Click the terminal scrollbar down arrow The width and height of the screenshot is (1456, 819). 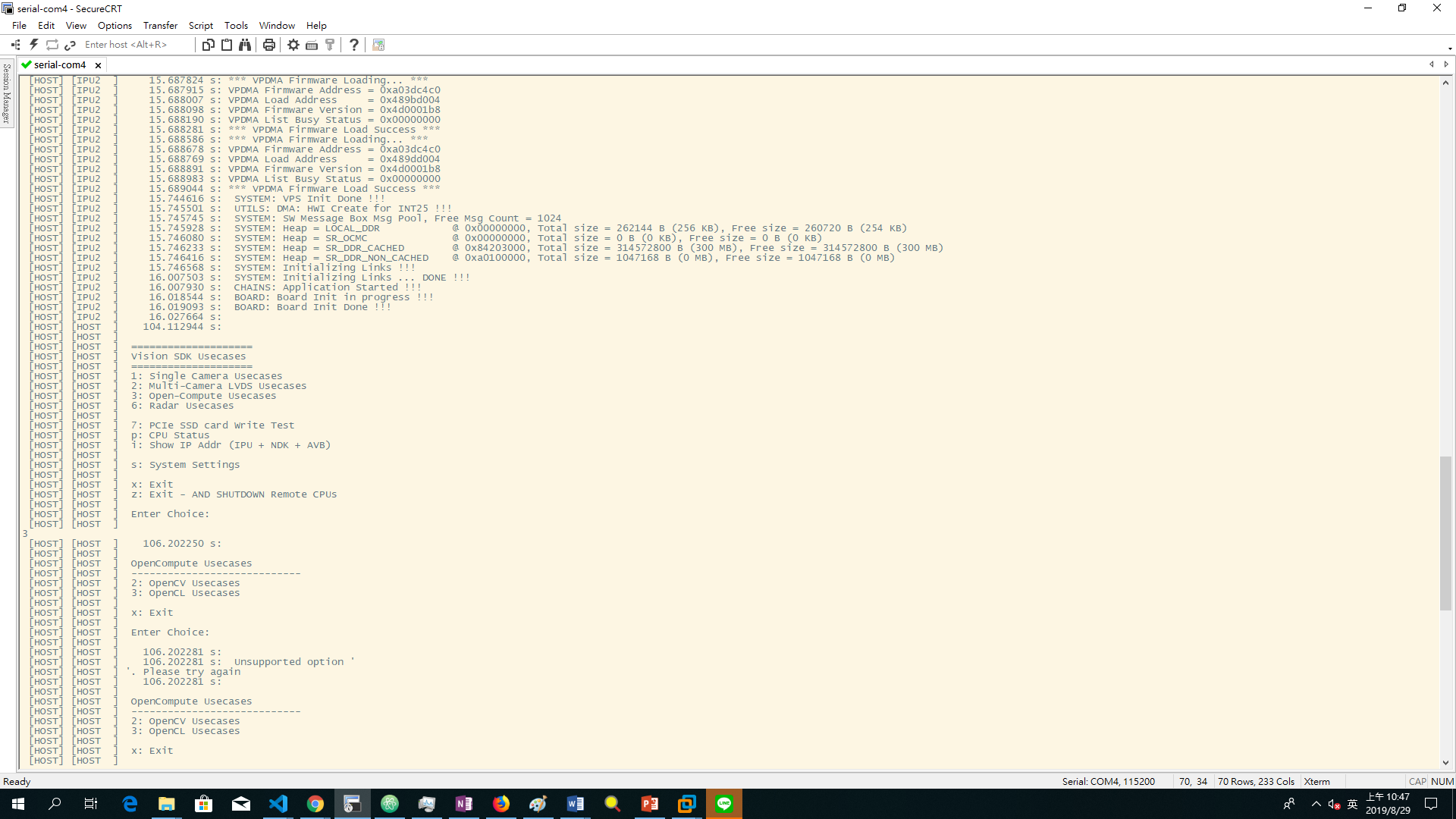coord(1445,763)
